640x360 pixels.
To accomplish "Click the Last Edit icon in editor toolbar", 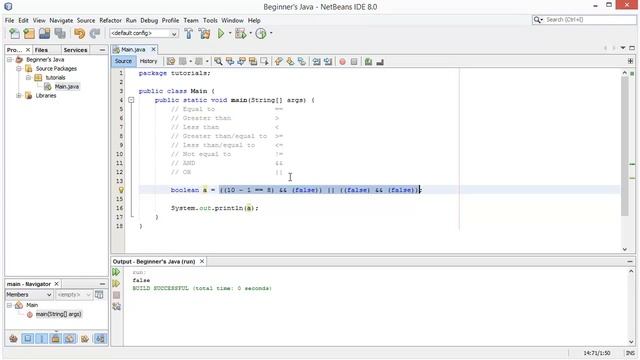I will (x=171, y=62).
